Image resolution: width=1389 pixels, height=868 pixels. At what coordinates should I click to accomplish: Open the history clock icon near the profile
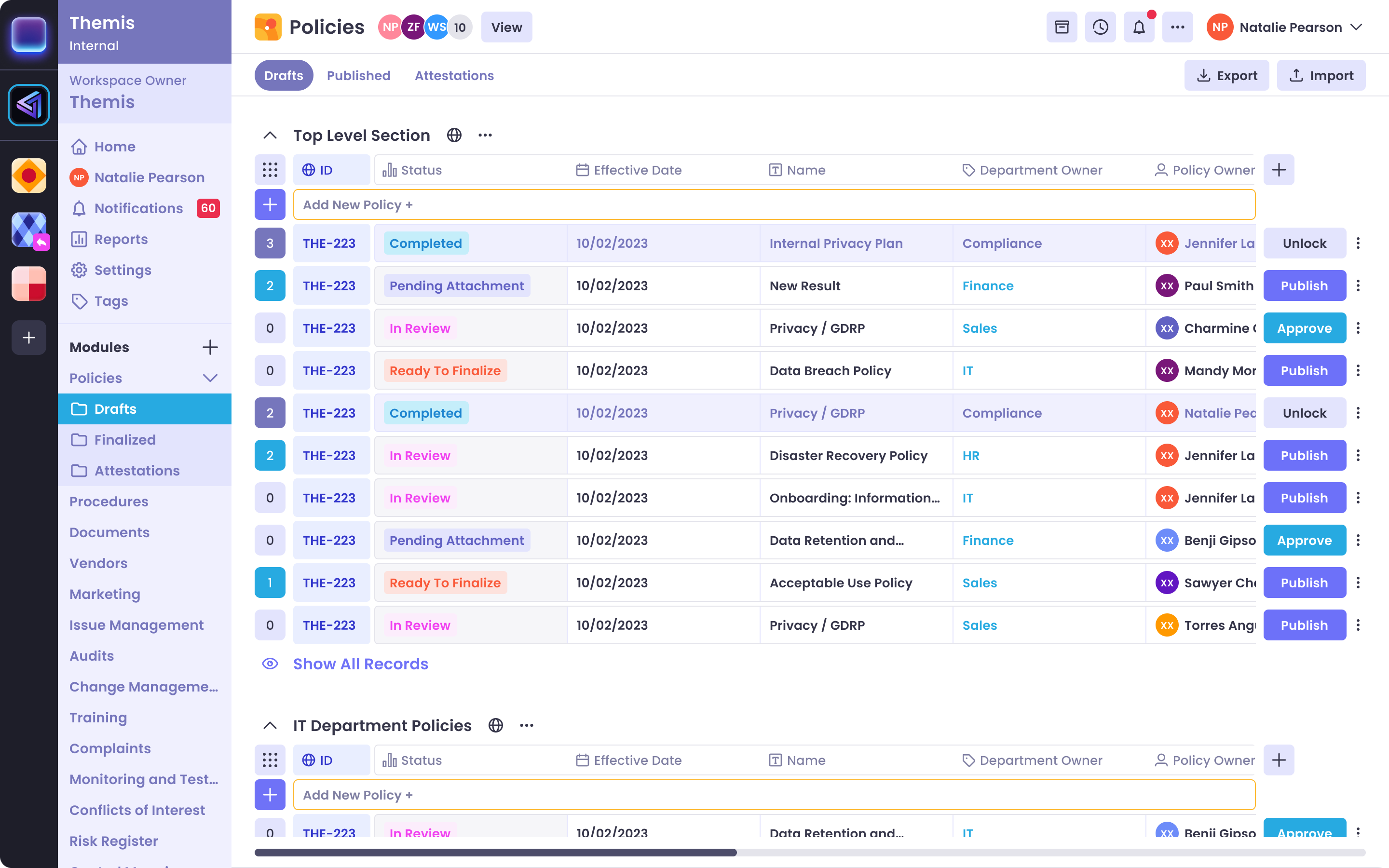[x=1100, y=27]
